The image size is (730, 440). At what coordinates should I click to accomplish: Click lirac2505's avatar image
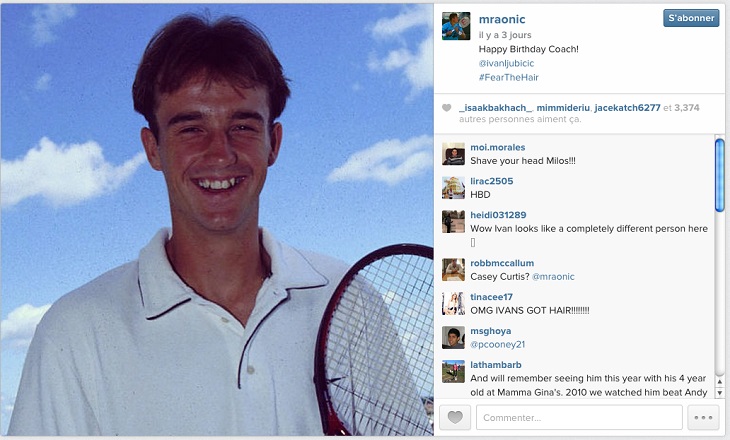pos(453,188)
